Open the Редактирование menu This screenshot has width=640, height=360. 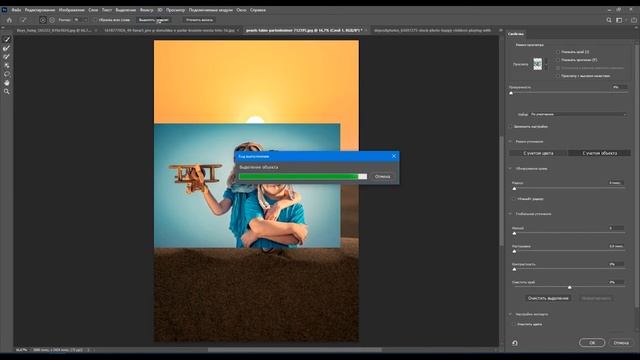pos(40,10)
